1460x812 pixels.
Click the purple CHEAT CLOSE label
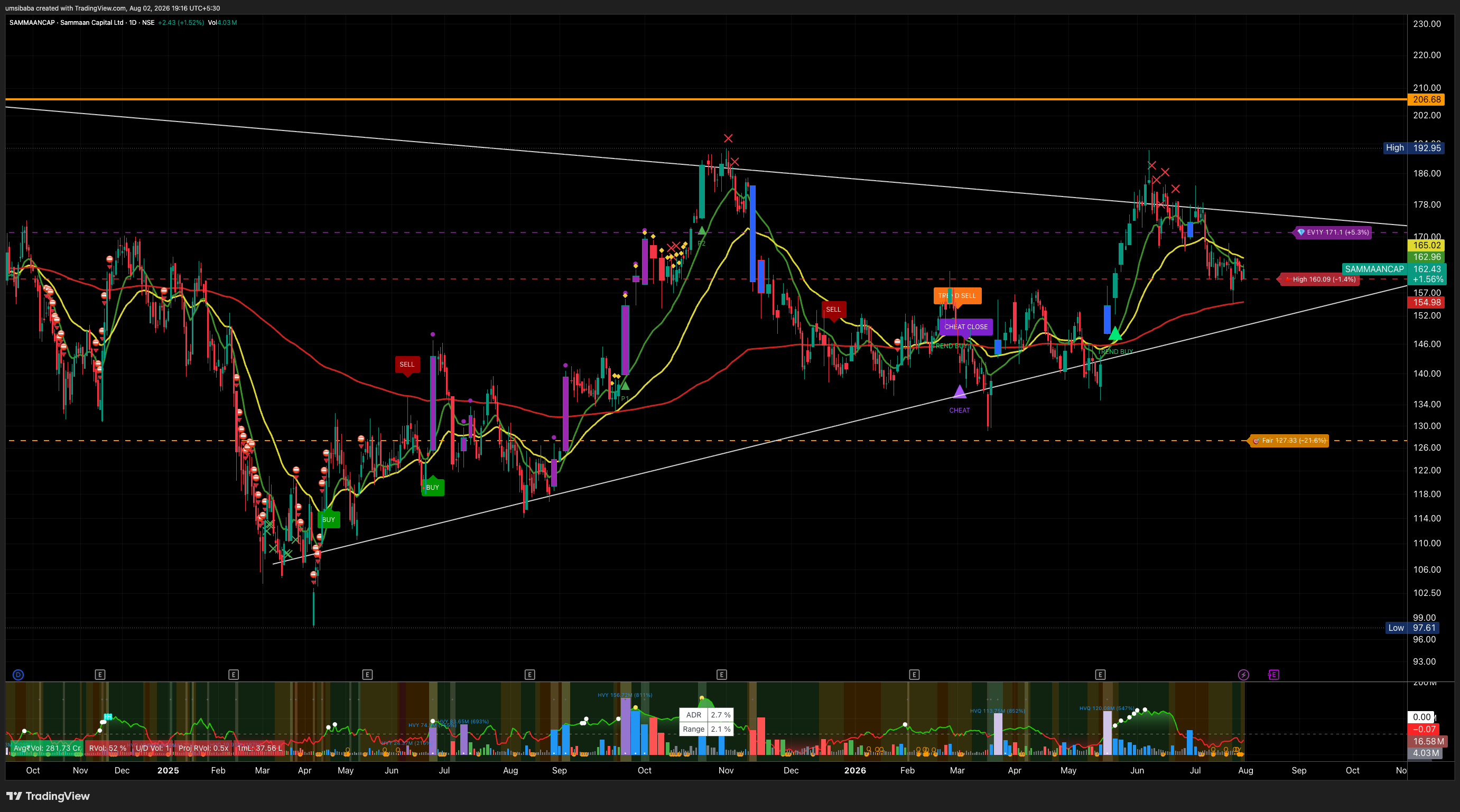(x=966, y=327)
